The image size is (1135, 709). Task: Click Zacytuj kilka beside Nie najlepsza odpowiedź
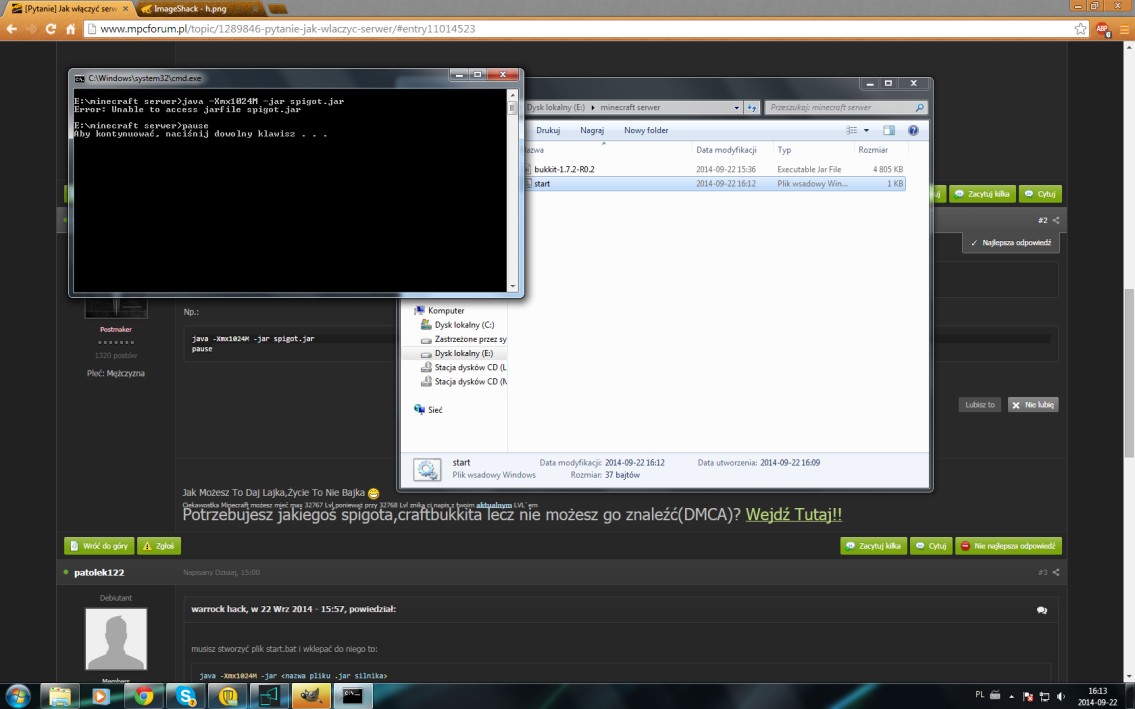[x=873, y=546]
